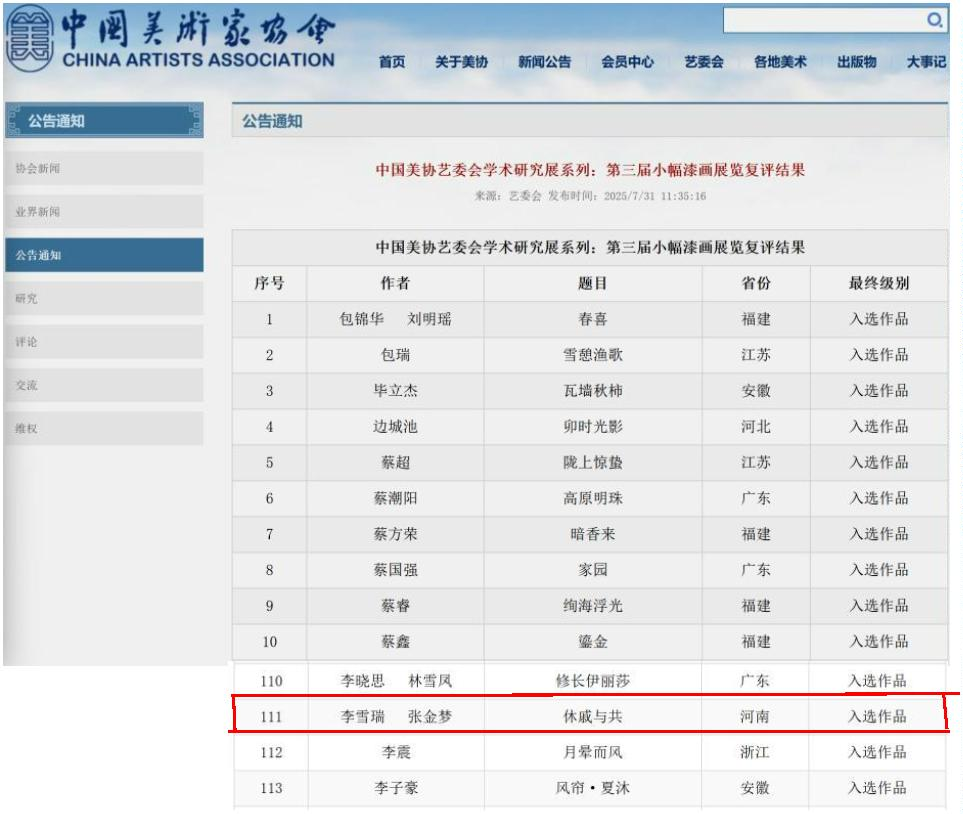This screenshot has width=963, height=814.
Task: Open the 会员中心 nav menu
Action: [627, 62]
